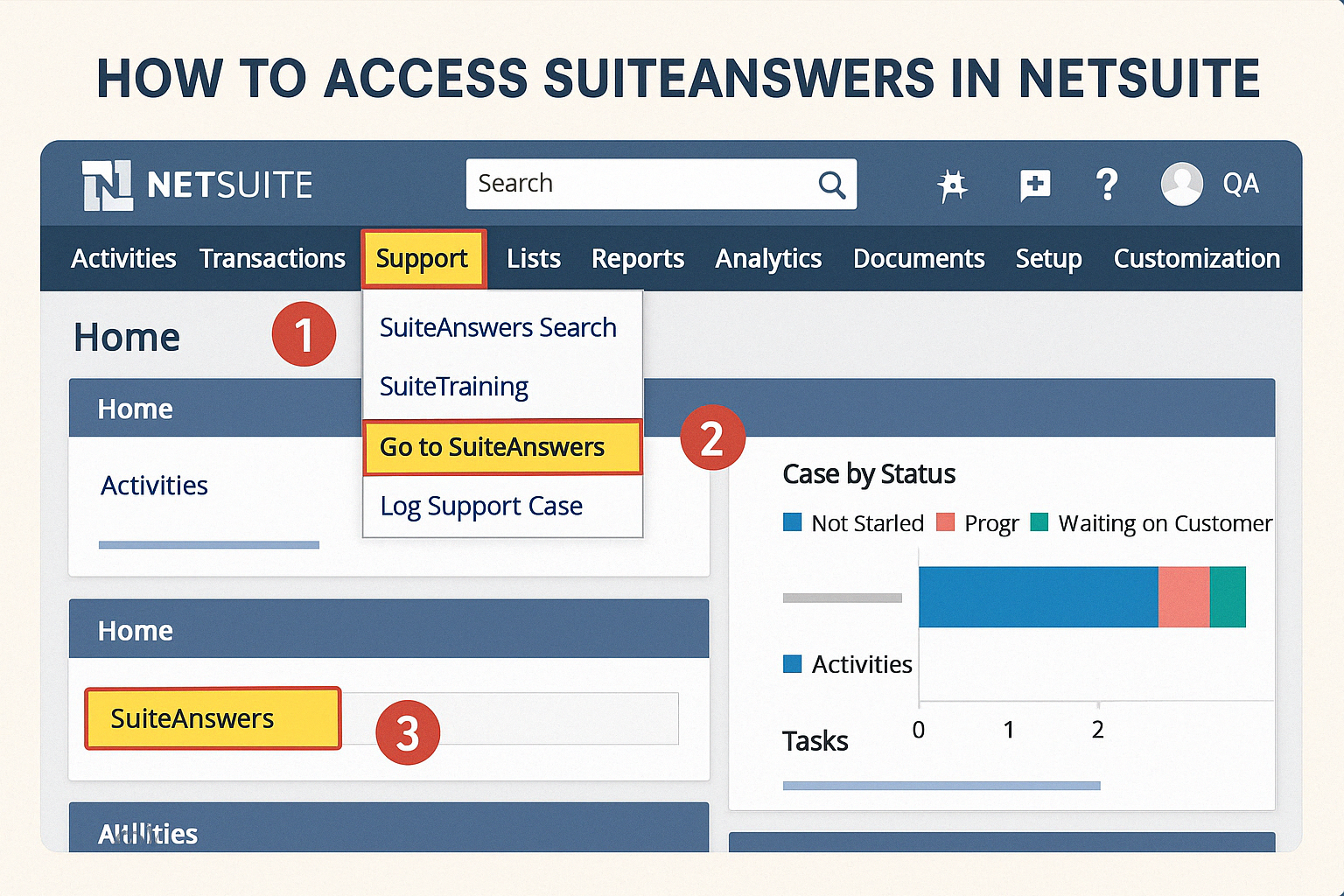
Task: Open the Transactions menu
Action: point(272,258)
